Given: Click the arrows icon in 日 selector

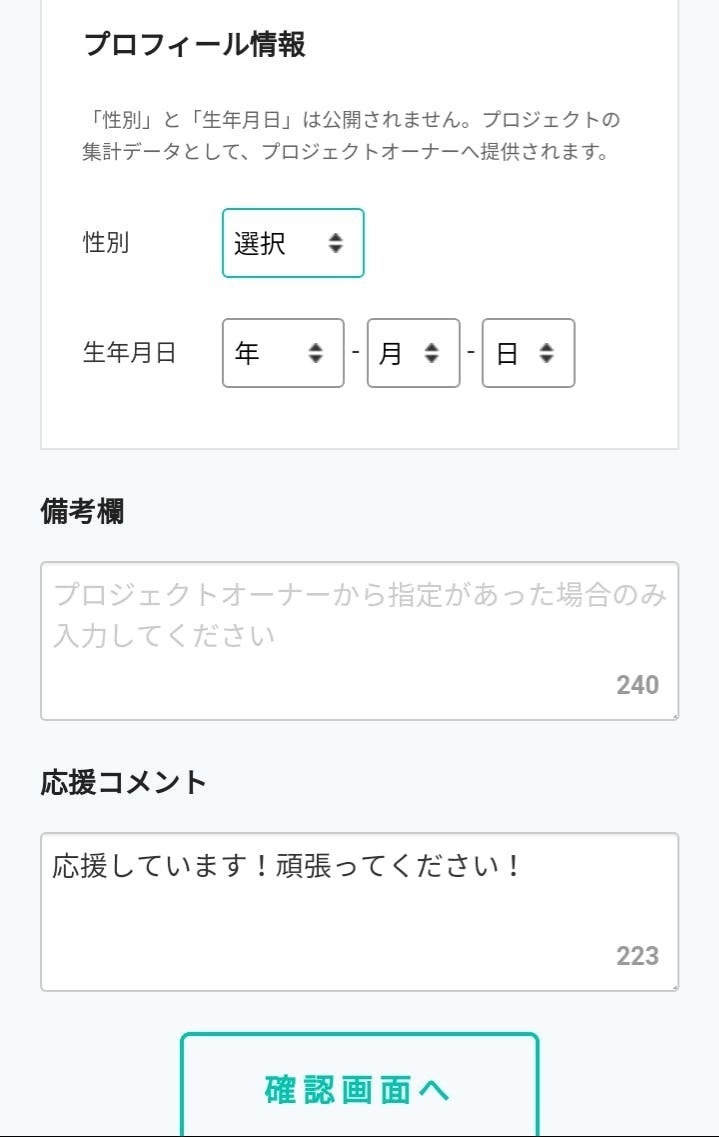Looking at the screenshot, I should coord(546,353).
